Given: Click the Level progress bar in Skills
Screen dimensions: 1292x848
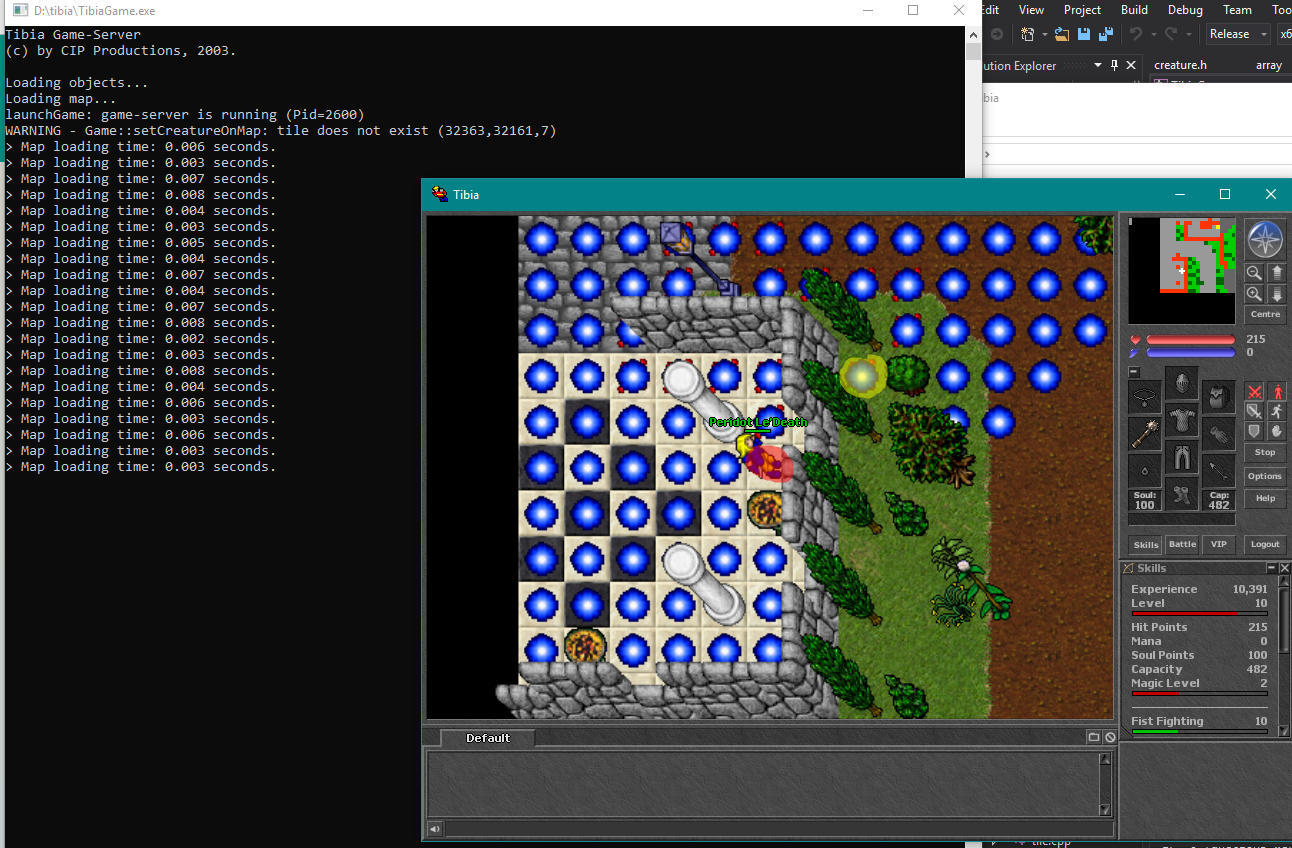Looking at the screenshot, I should click(1199, 613).
